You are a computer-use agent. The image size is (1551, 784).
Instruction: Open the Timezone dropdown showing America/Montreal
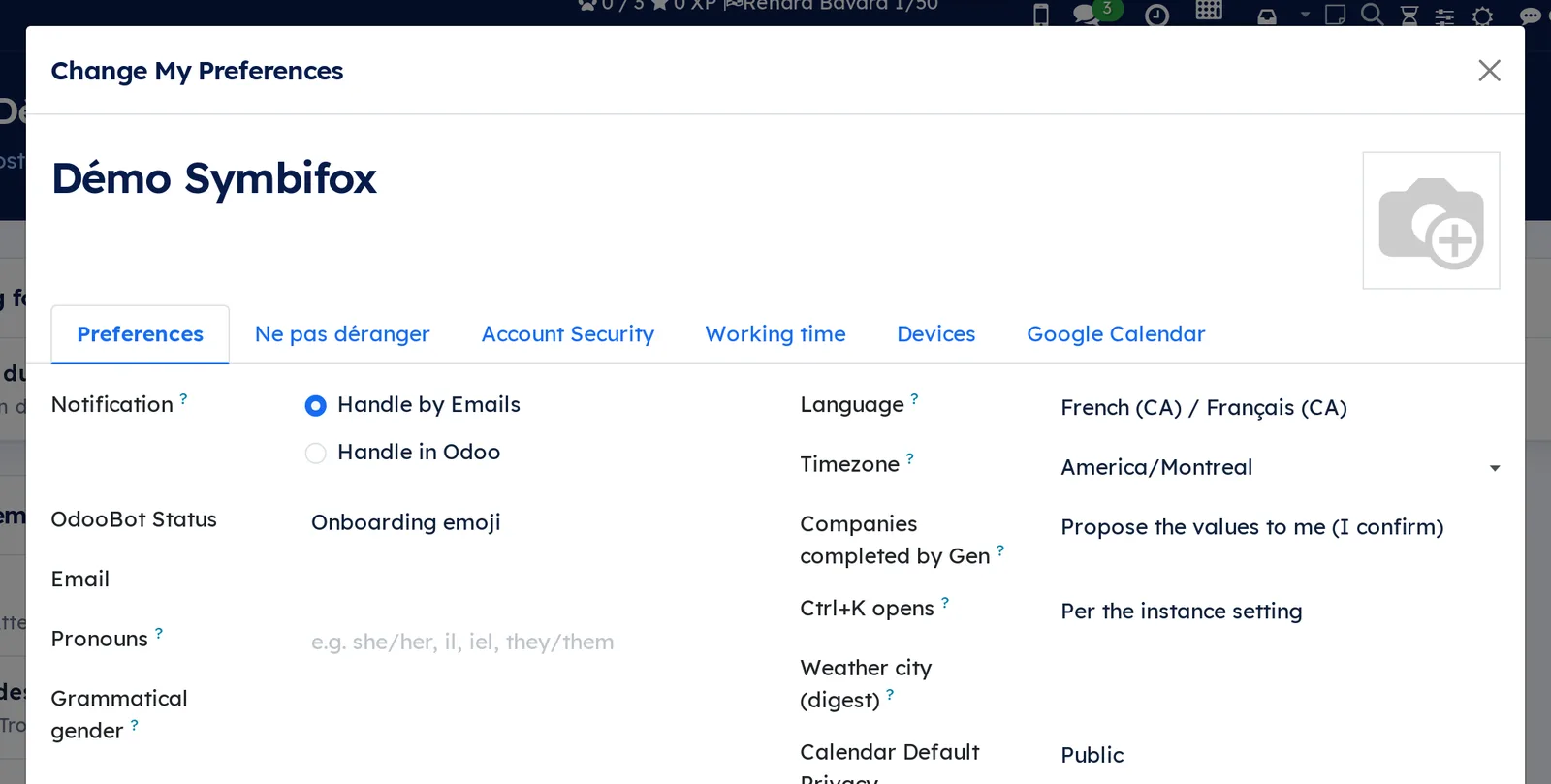point(1281,467)
